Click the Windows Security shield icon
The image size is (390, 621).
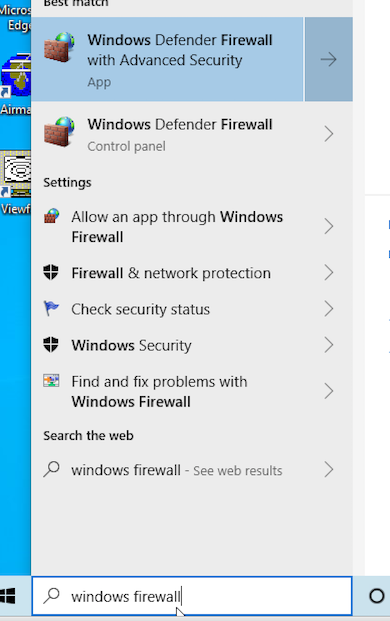coord(51,345)
